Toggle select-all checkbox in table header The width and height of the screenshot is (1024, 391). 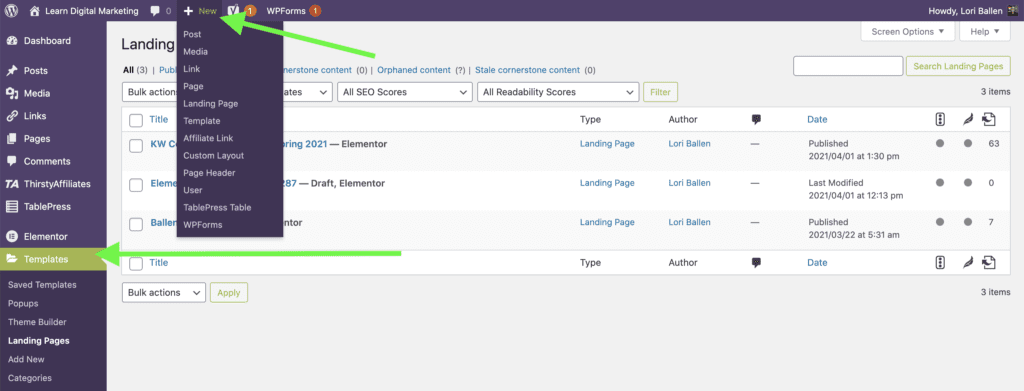pyautogui.click(x=136, y=120)
